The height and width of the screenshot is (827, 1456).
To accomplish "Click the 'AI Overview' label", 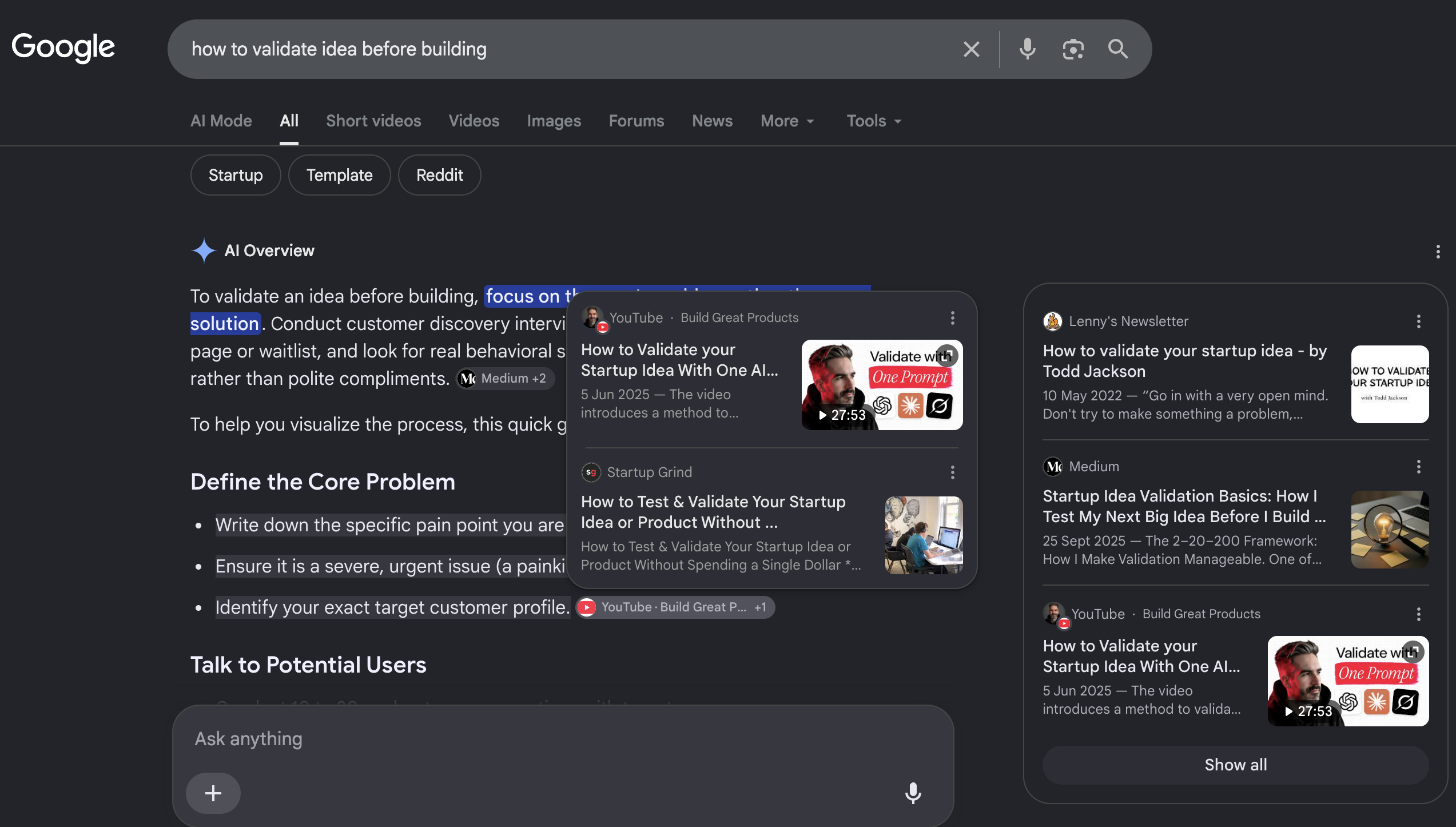I will tap(269, 251).
